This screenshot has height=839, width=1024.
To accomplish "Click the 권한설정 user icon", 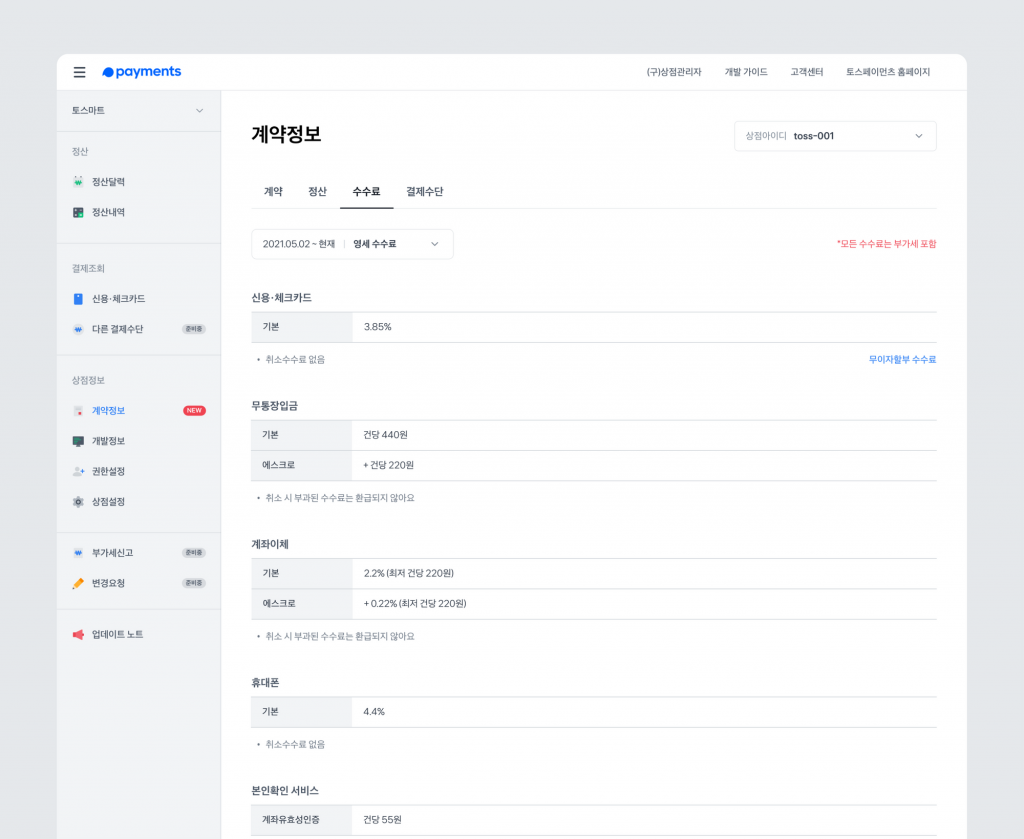I will (78, 471).
